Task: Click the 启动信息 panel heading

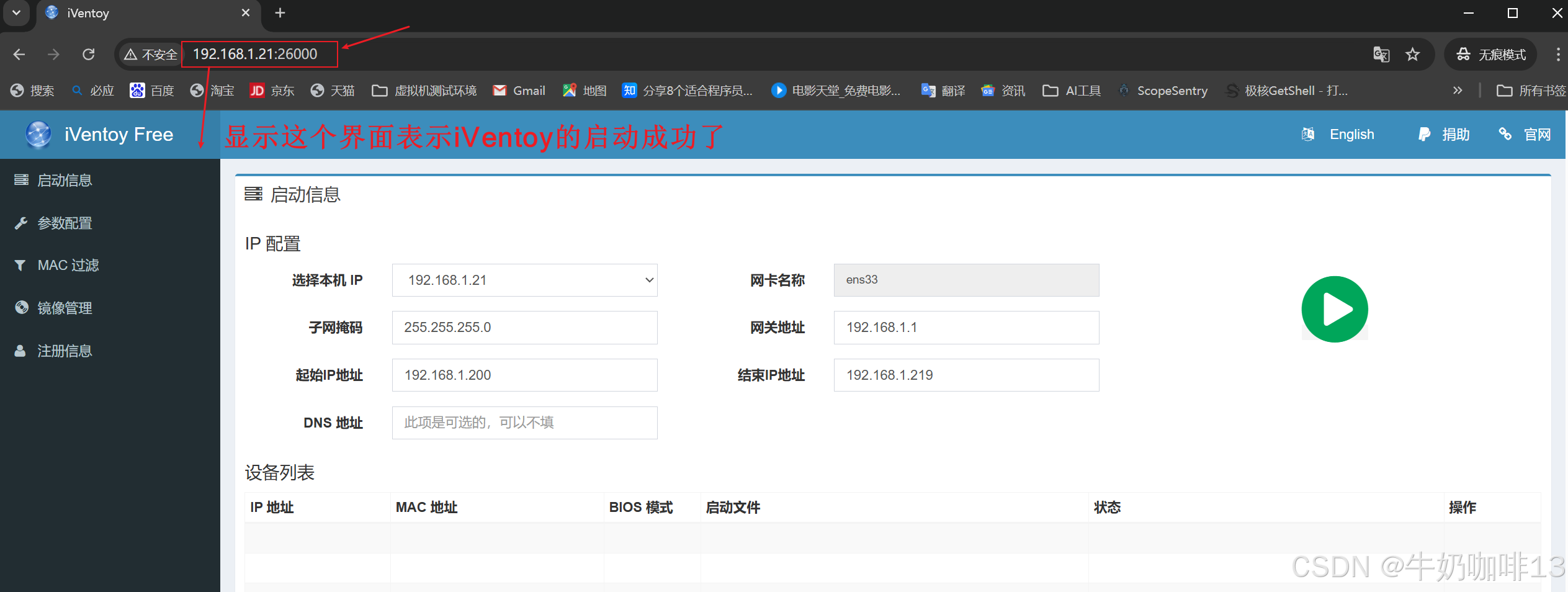Action: point(292,195)
